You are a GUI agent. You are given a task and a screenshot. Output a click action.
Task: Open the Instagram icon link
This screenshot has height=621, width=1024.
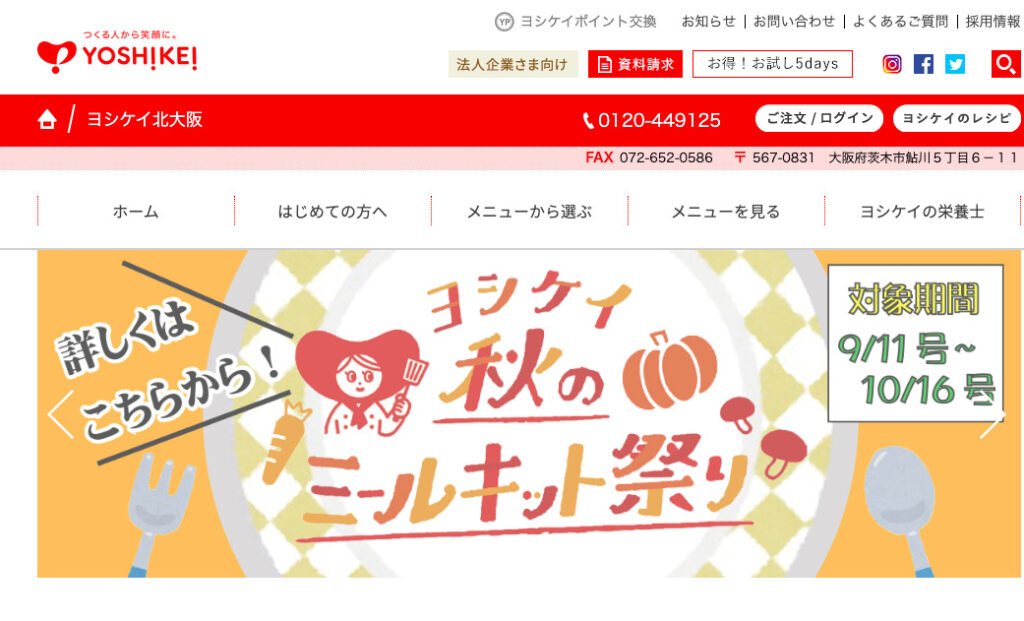point(892,64)
